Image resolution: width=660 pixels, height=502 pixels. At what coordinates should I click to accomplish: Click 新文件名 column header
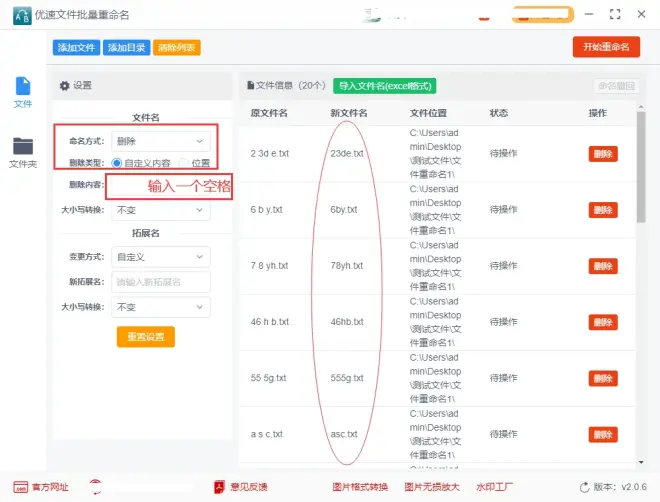(349, 113)
